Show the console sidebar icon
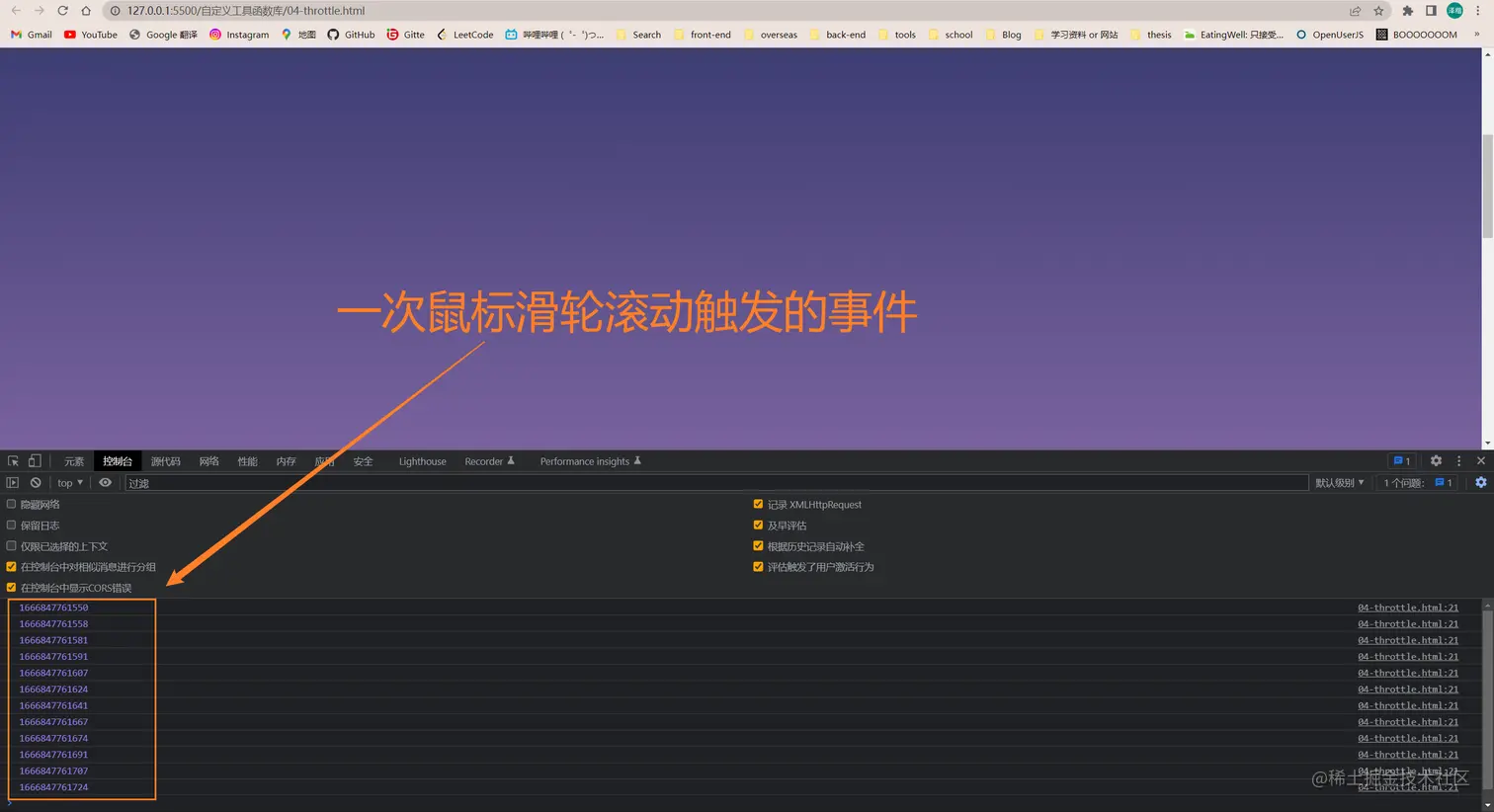Viewport: 1494px width, 812px height. click(x=13, y=483)
